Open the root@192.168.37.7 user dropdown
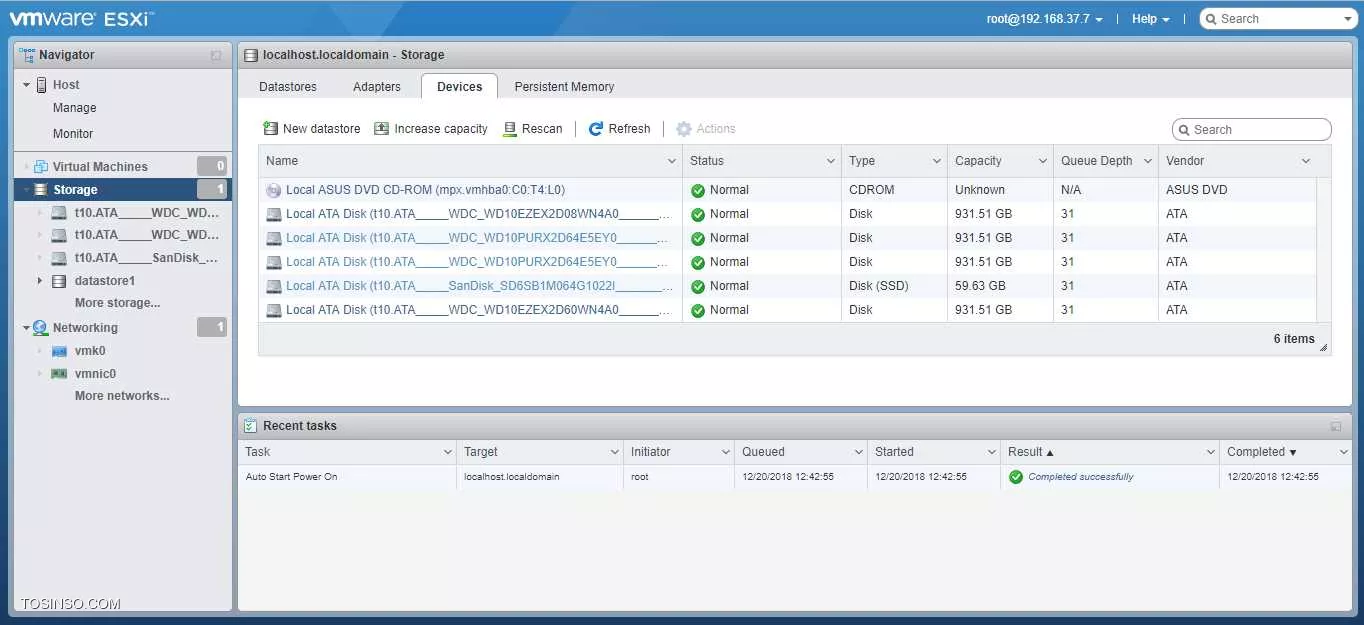1364x625 pixels. [1045, 19]
